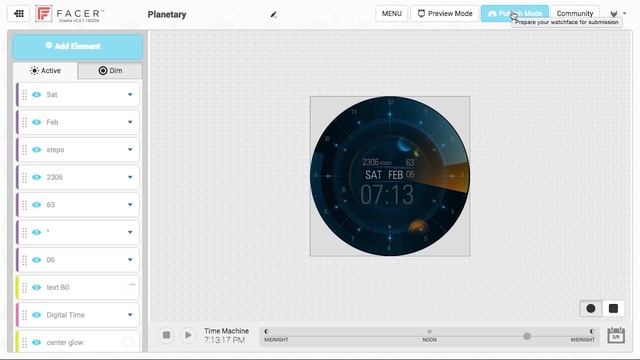Click the left midnight moon icon
Screen dimensions: 640x360
pyautogui.click(x=266, y=331)
